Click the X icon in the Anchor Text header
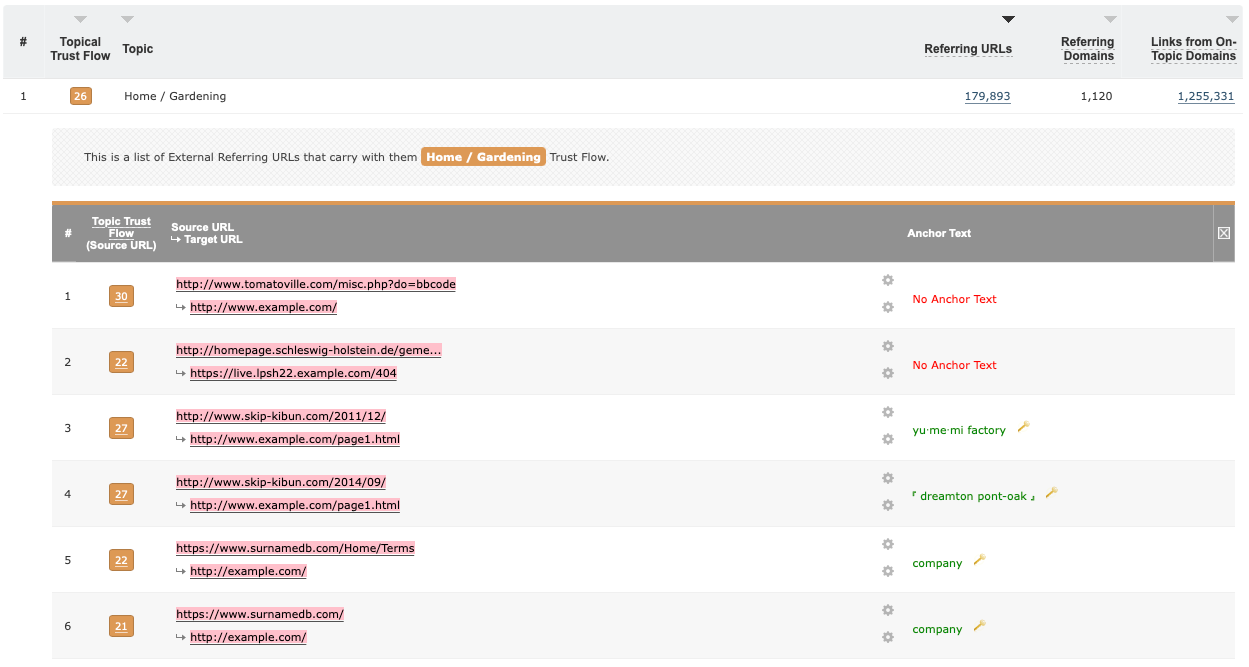Image resolution: width=1249 pixels, height=667 pixels. (x=1223, y=232)
